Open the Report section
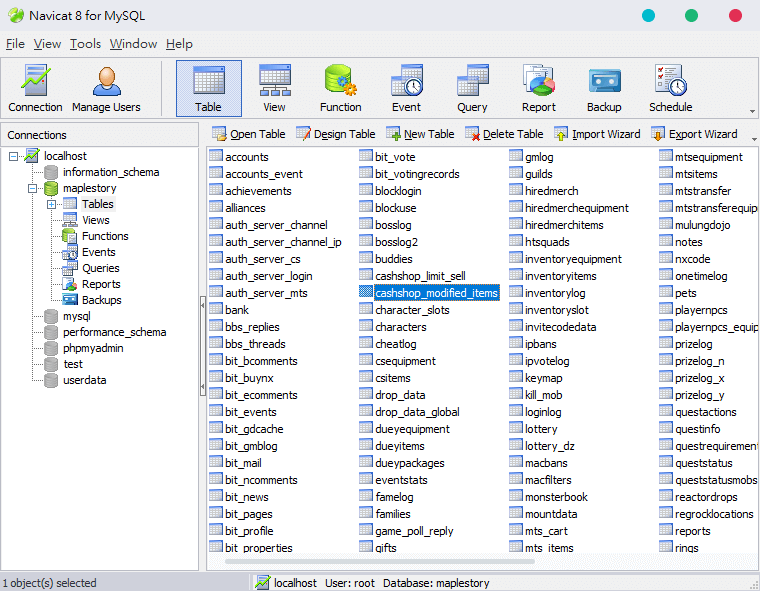The width and height of the screenshot is (760, 591). (538, 89)
